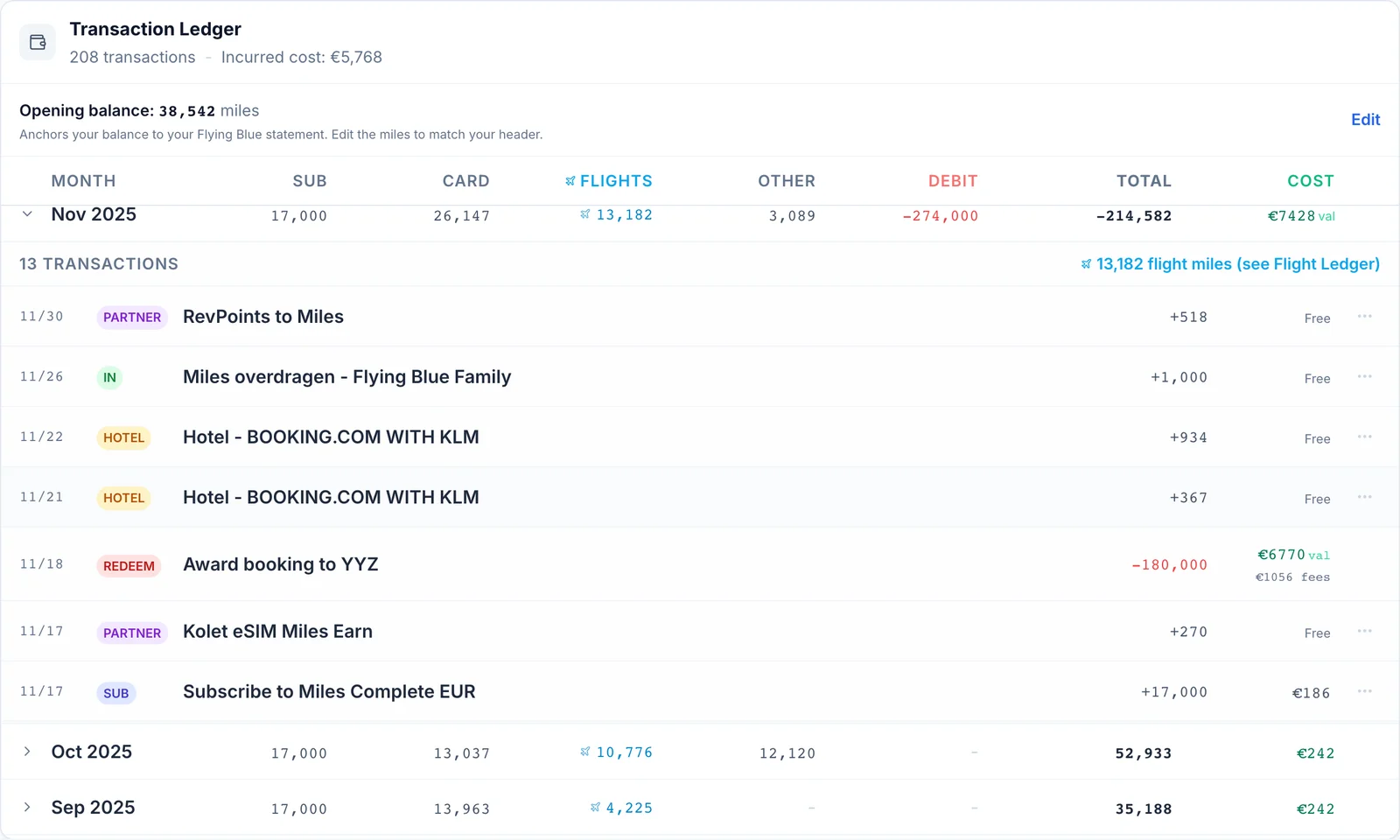This screenshot has width=1400, height=840.
Task: Click the Sep 2025 card miles 13,963
Action: [461, 809]
